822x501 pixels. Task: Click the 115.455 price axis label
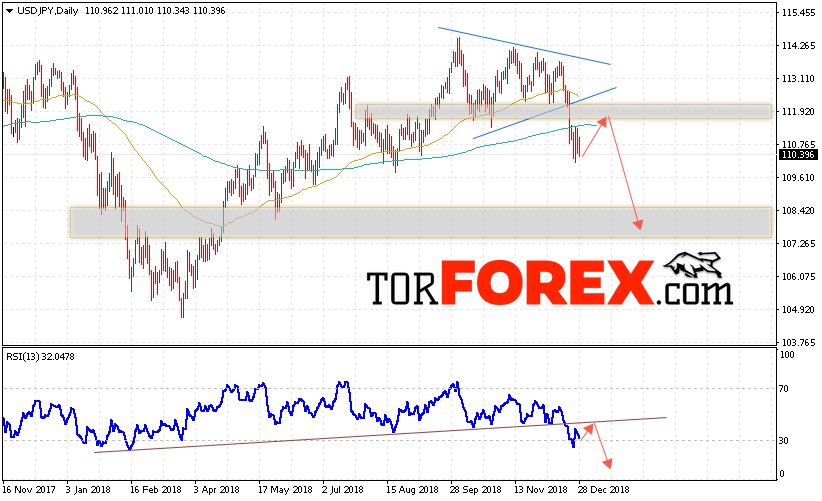click(798, 13)
